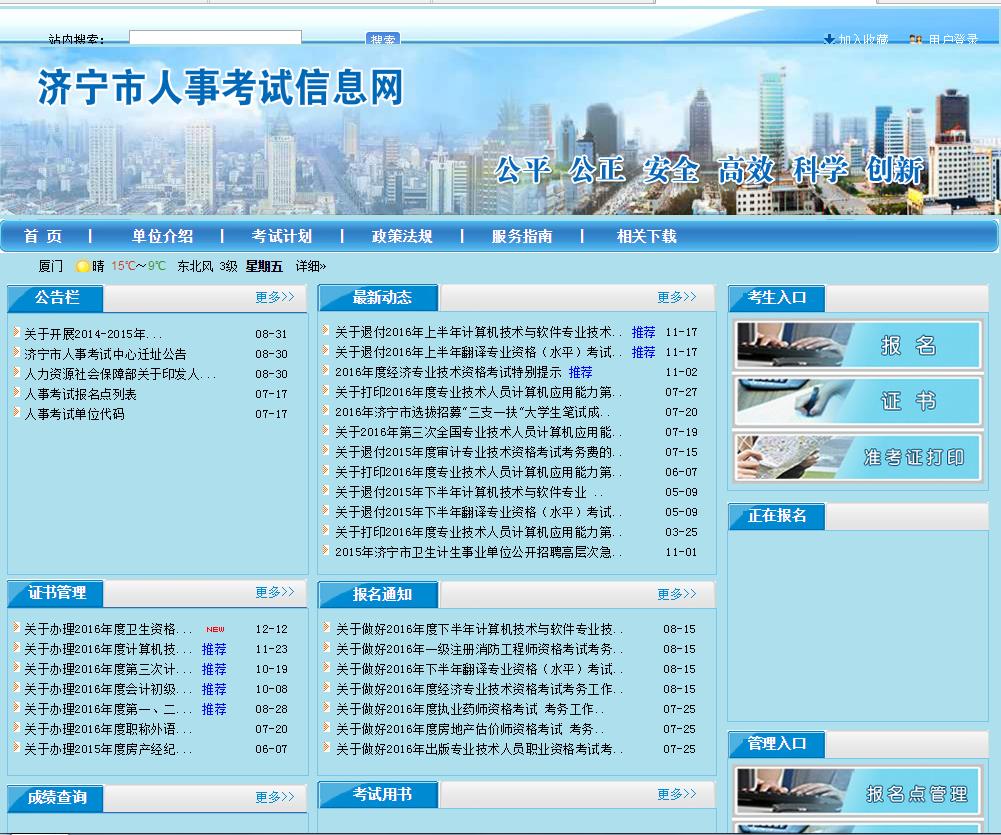Click the 管理入口 section header
This screenshot has height=835, width=1001.
pos(777,744)
